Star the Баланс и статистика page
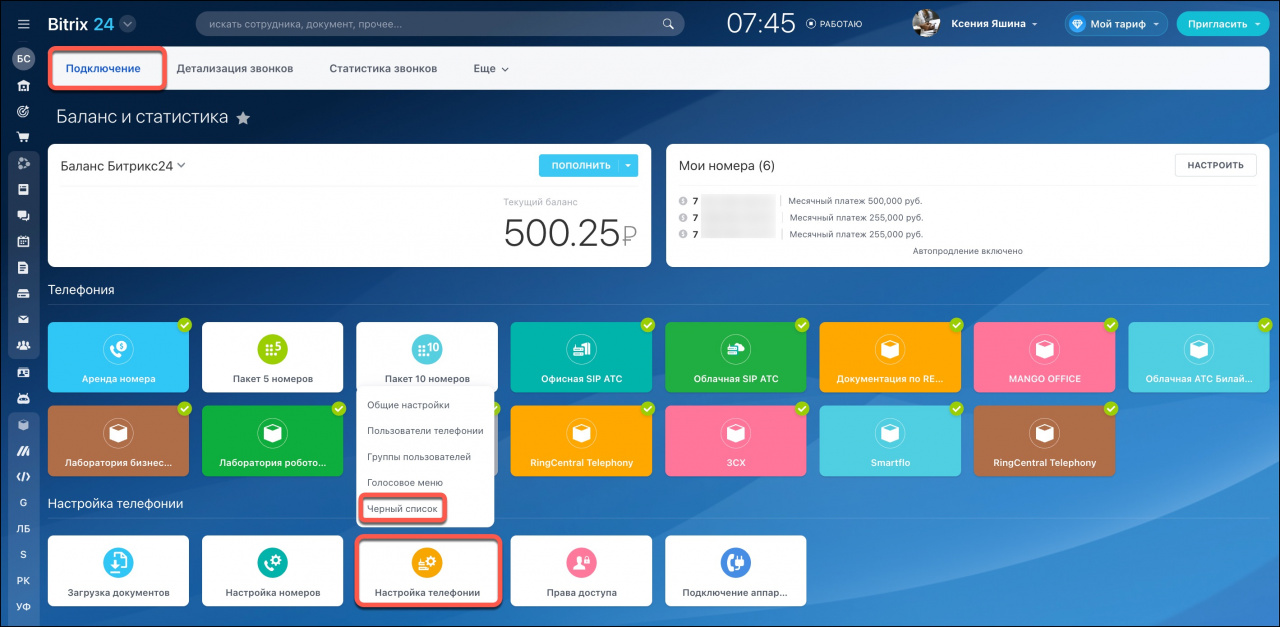The width and height of the screenshot is (1280, 627). tap(243, 118)
